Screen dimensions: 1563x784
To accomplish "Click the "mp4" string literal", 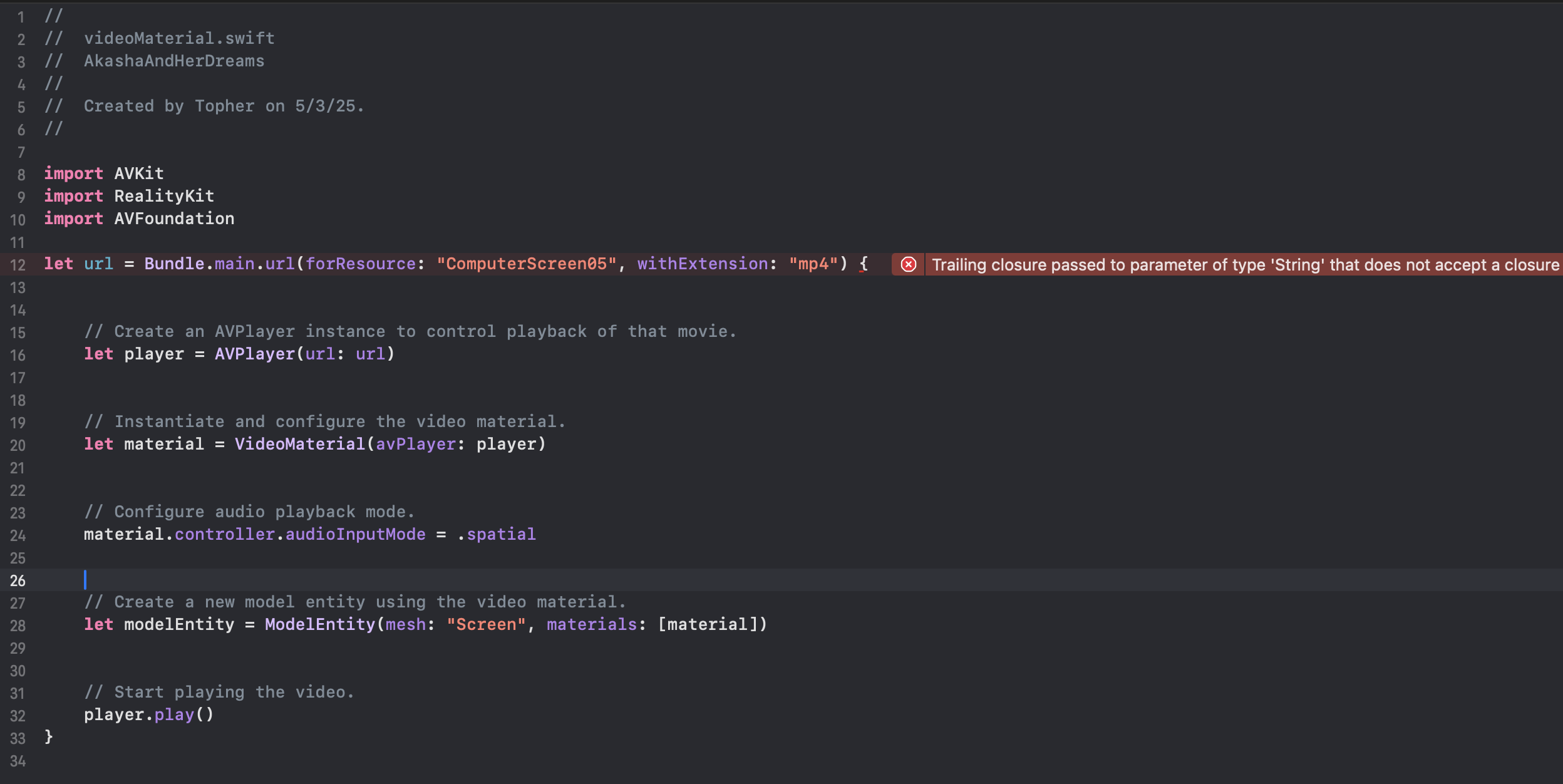I will pyautogui.click(x=813, y=264).
